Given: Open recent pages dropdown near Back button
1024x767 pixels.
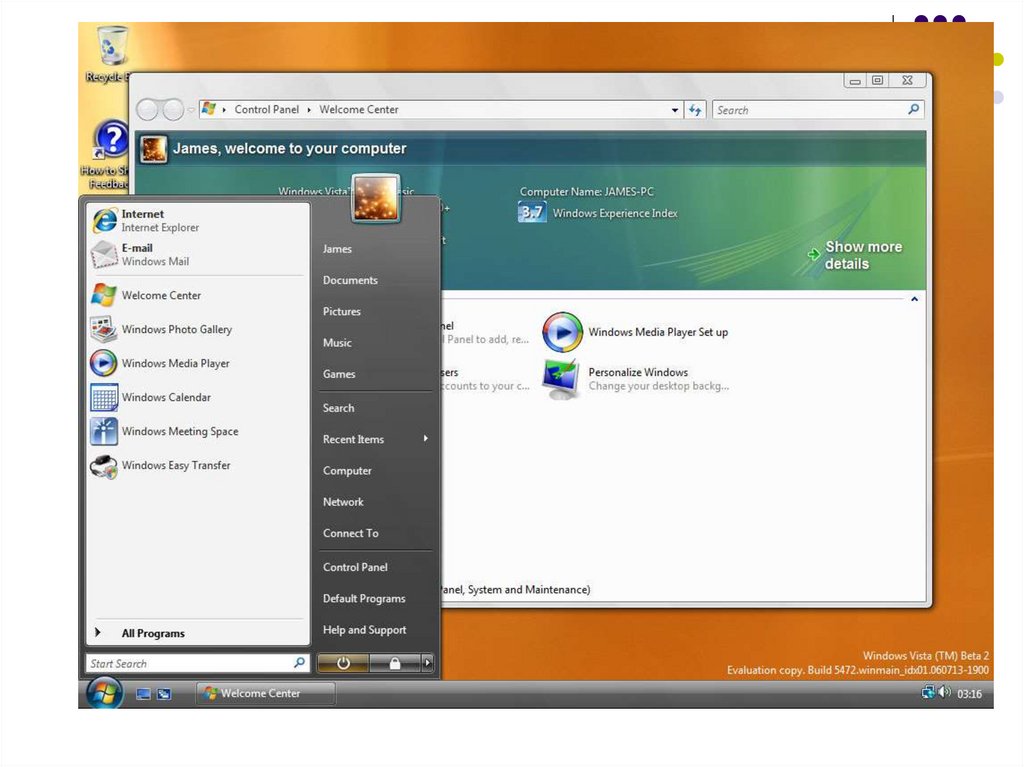Looking at the screenshot, I should (191, 109).
